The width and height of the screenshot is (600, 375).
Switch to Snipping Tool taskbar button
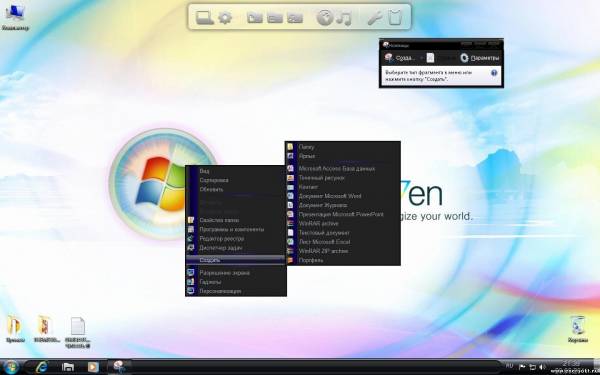pyautogui.click(x=119, y=367)
